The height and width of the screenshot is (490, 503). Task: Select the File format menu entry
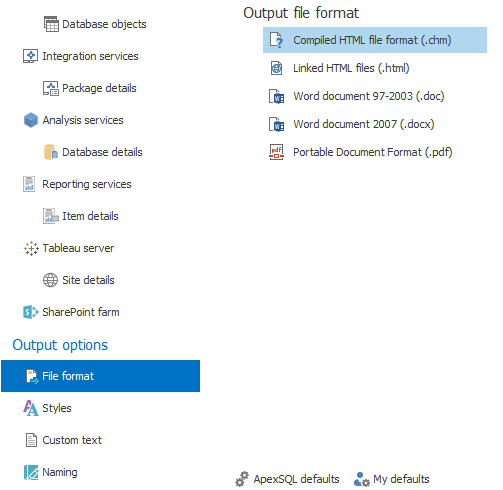pos(101,376)
